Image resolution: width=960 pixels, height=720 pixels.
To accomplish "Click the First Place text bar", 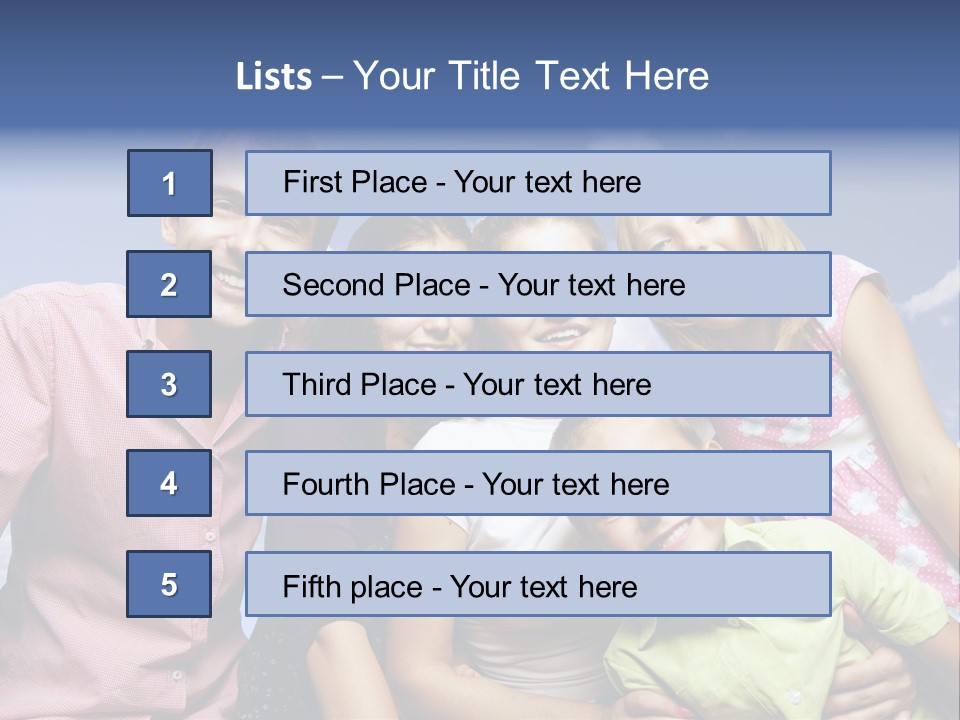I will [538, 183].
